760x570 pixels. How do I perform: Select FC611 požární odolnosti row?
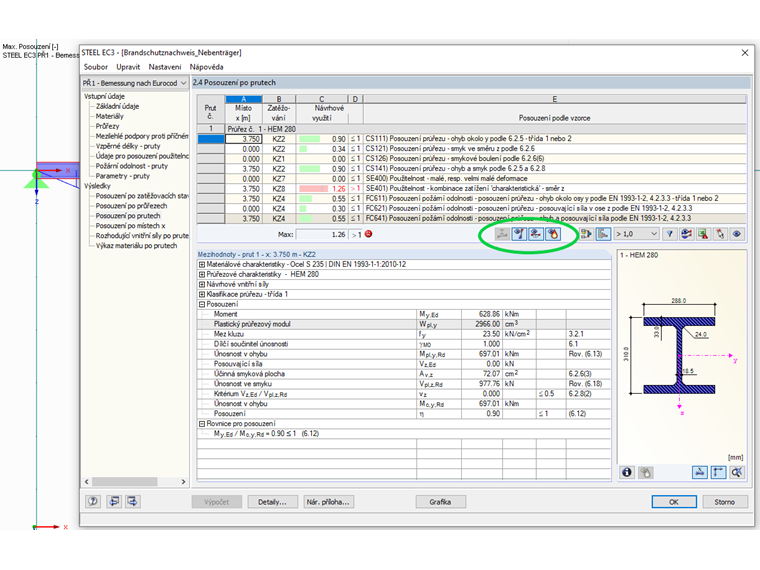pyautogui.click(x=472, y=199)
